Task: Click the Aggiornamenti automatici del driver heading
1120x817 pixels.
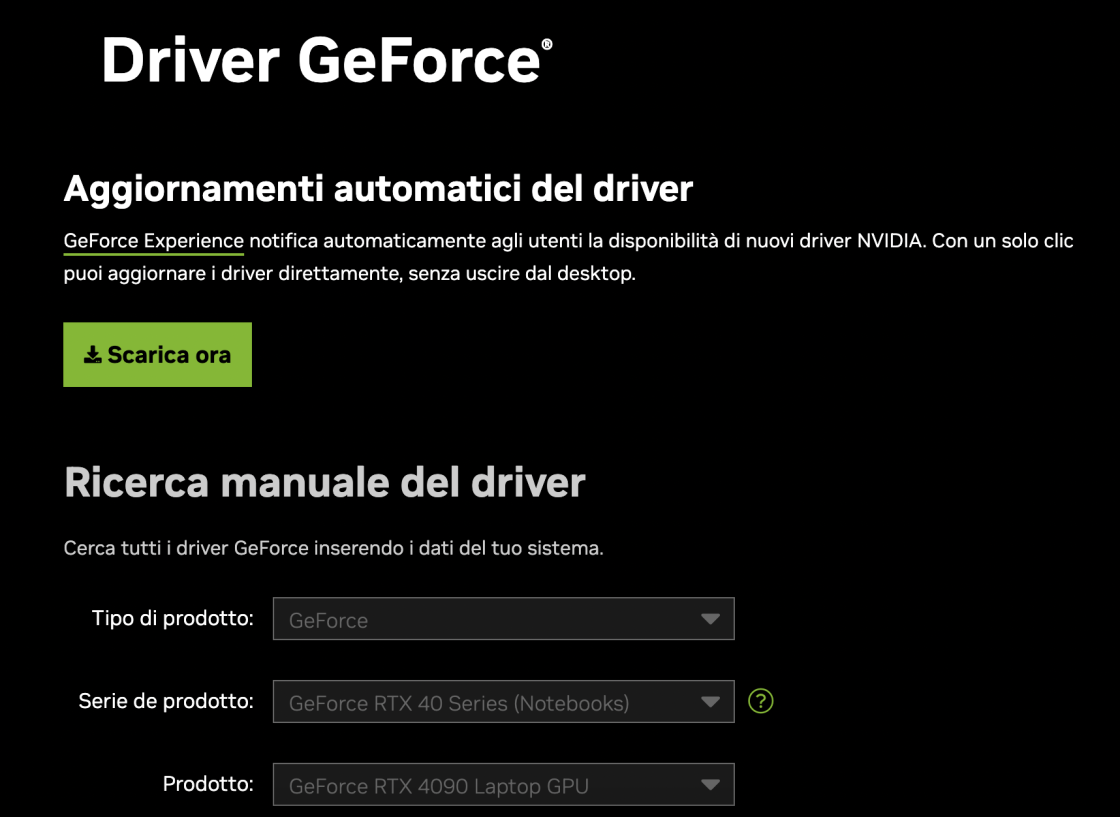Action: click(378, 188)
